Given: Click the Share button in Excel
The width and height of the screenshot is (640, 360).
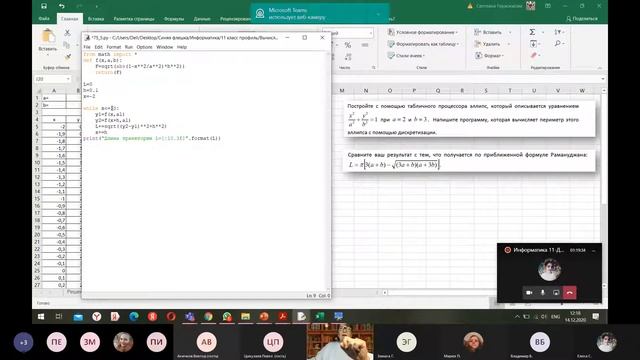Looking at the screenshot, I should click(x=582, y=19).
